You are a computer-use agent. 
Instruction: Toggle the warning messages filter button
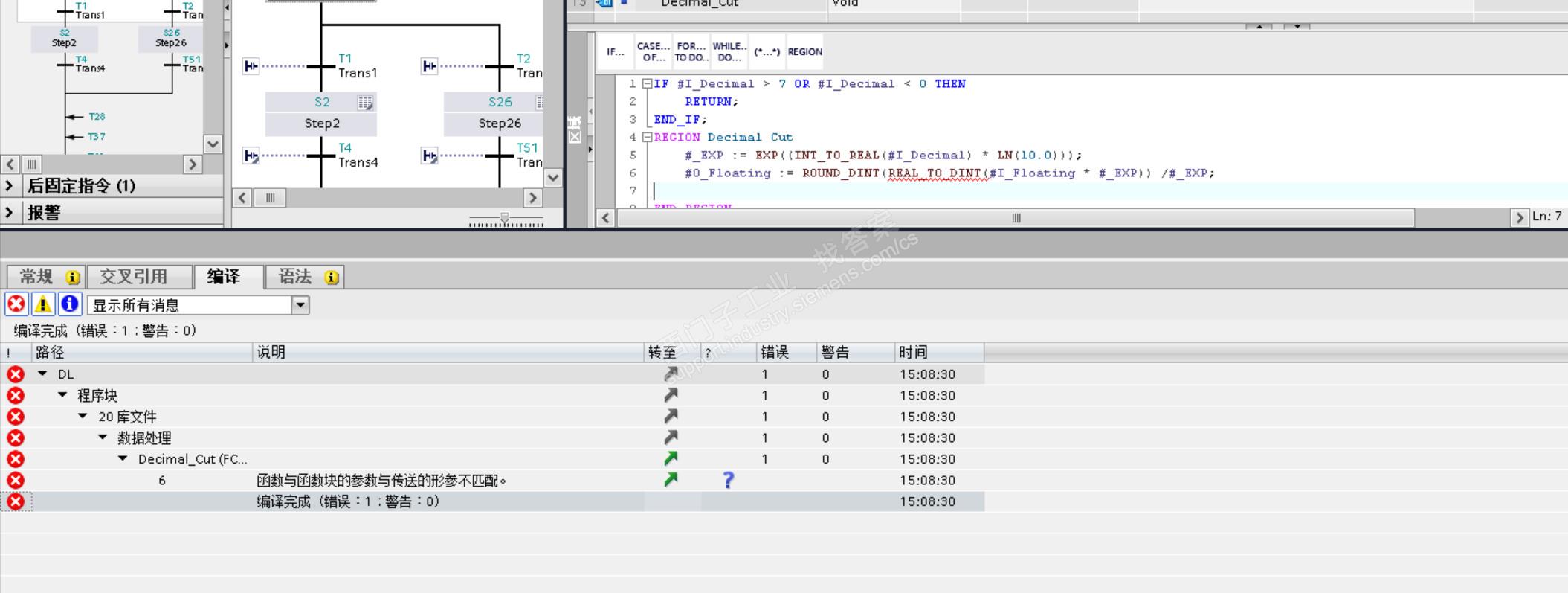pos(42,304)
